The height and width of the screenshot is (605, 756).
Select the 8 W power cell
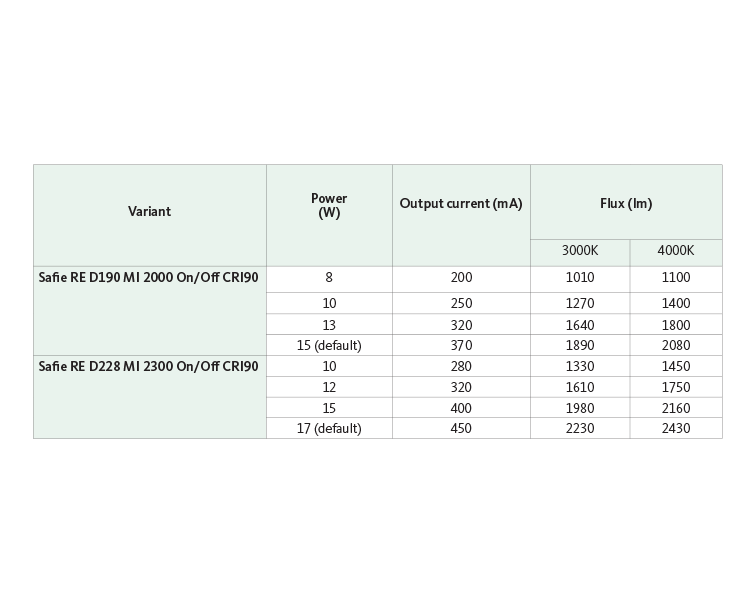click(329, 278)
